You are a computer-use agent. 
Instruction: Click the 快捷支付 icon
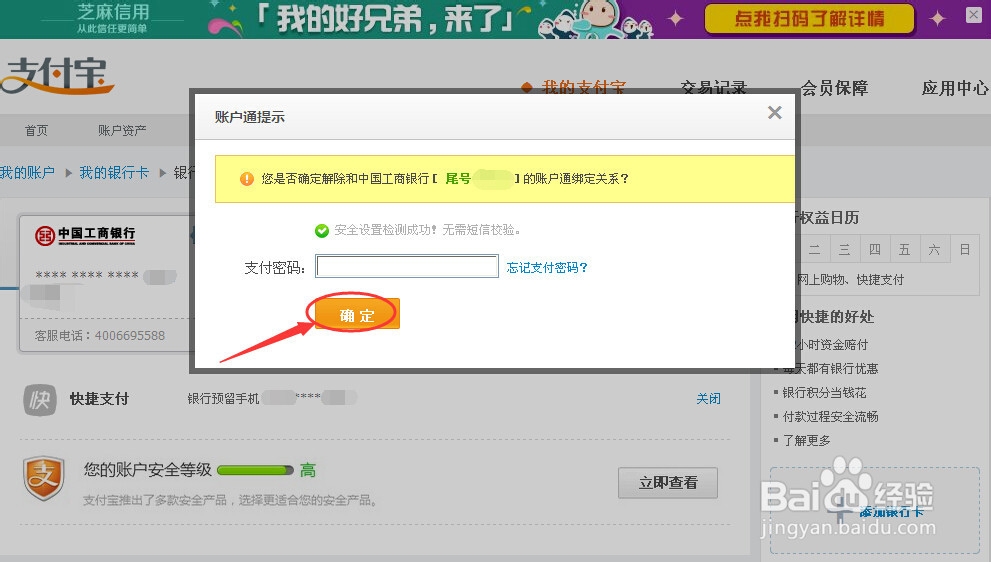pyautogui.click(x=40, y=400)
